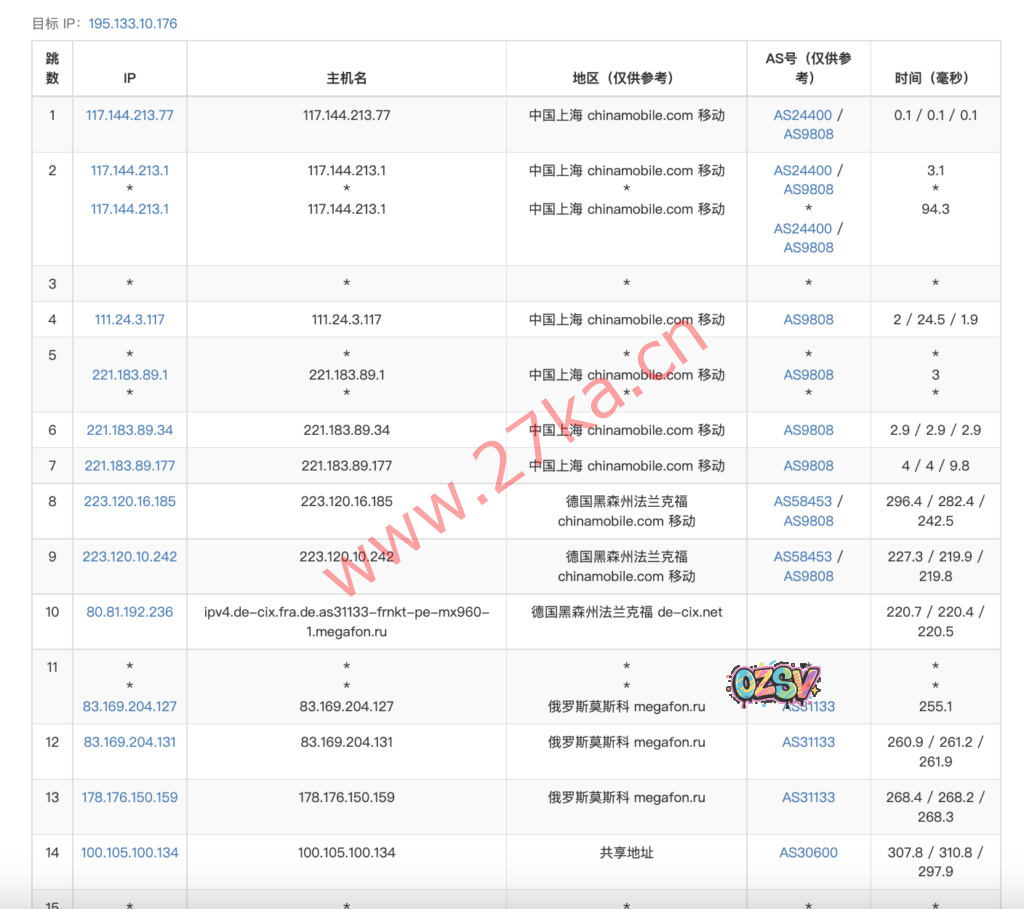Viewport: 1024px width, 909px height.
Task: Click the OZSV graffiti logo sticker
Action: point(772,684)
